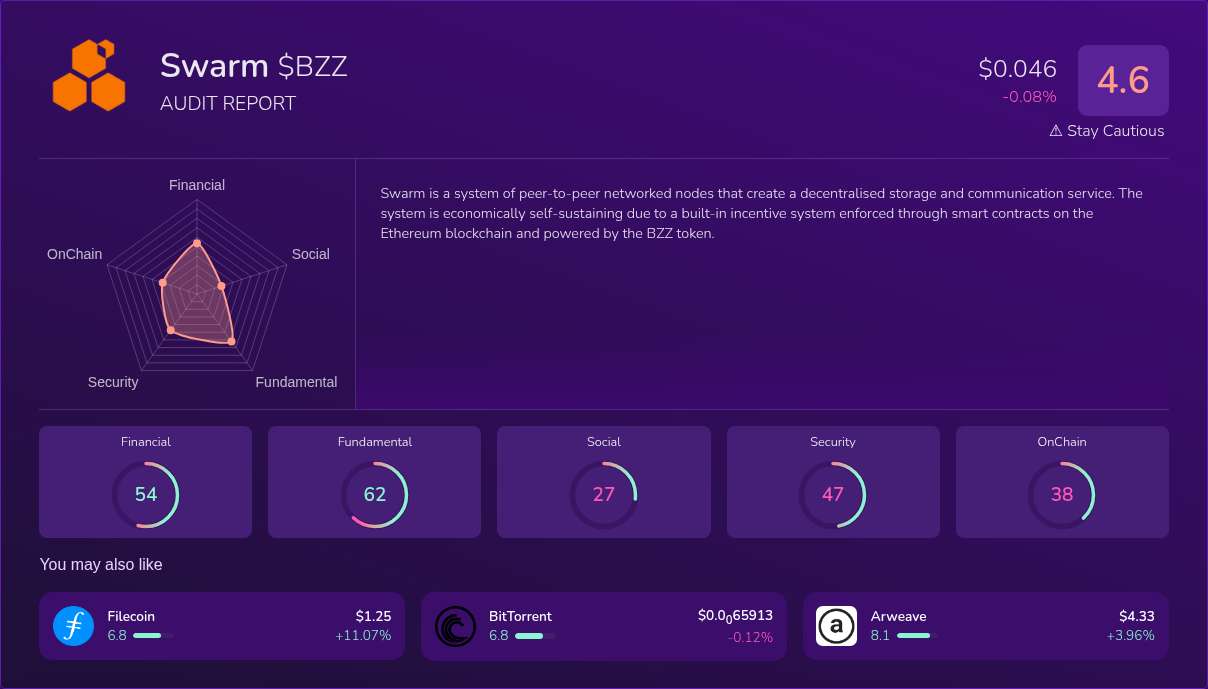The image size is (1208, 689).
Task: Click Filecoin's +11.07% change
Action: [x=363, y=635]
